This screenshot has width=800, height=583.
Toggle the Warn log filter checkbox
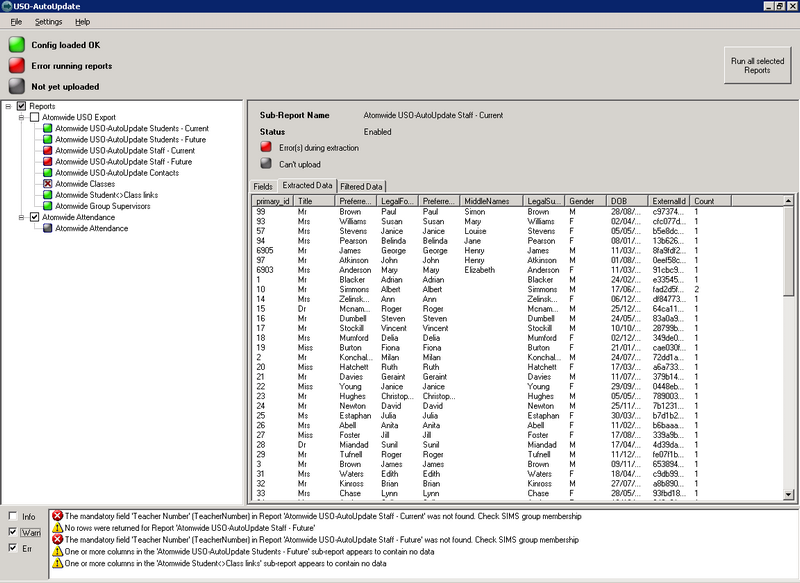tap(13, 532)
